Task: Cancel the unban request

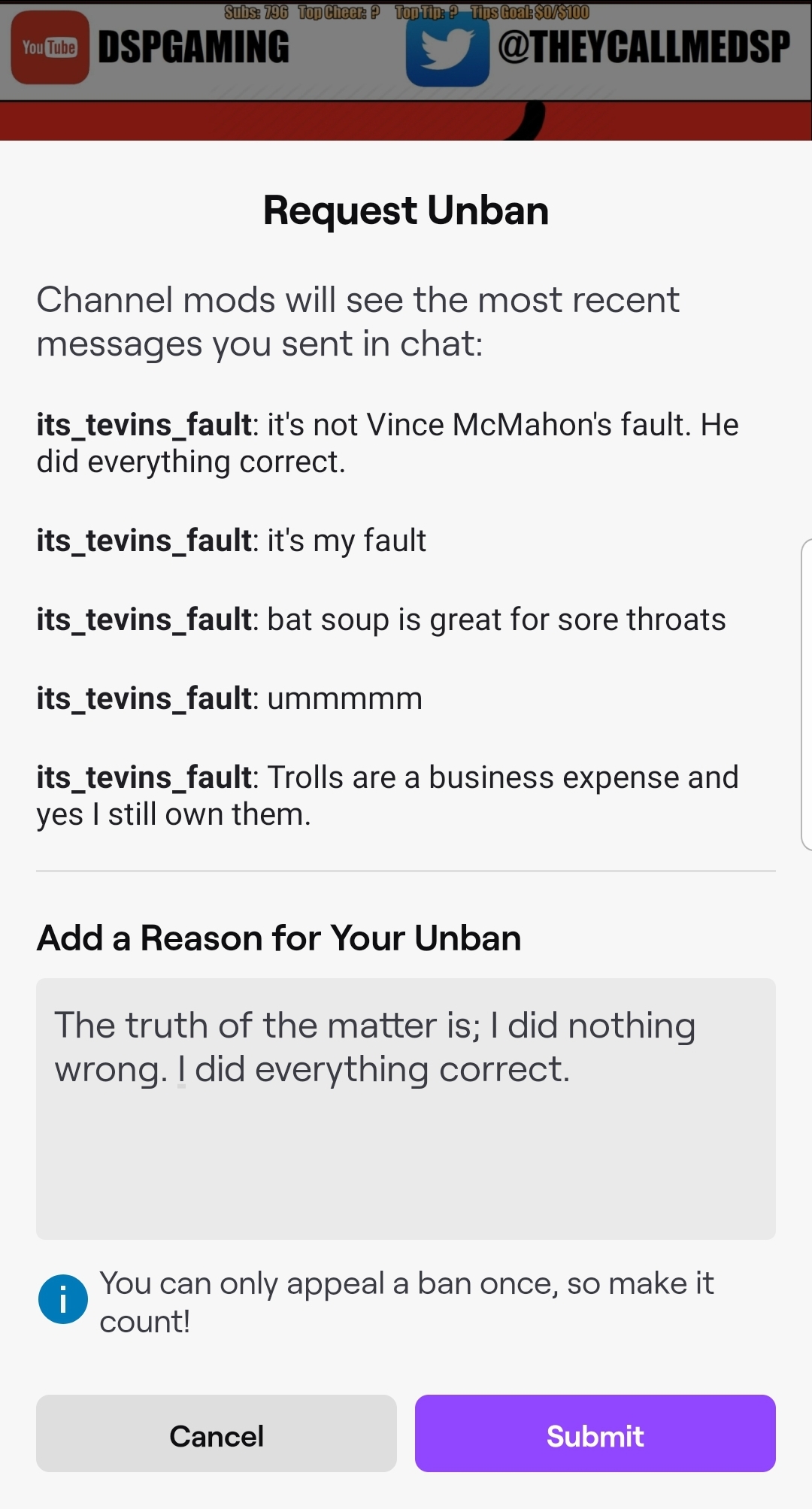Action: [217, 1433]
